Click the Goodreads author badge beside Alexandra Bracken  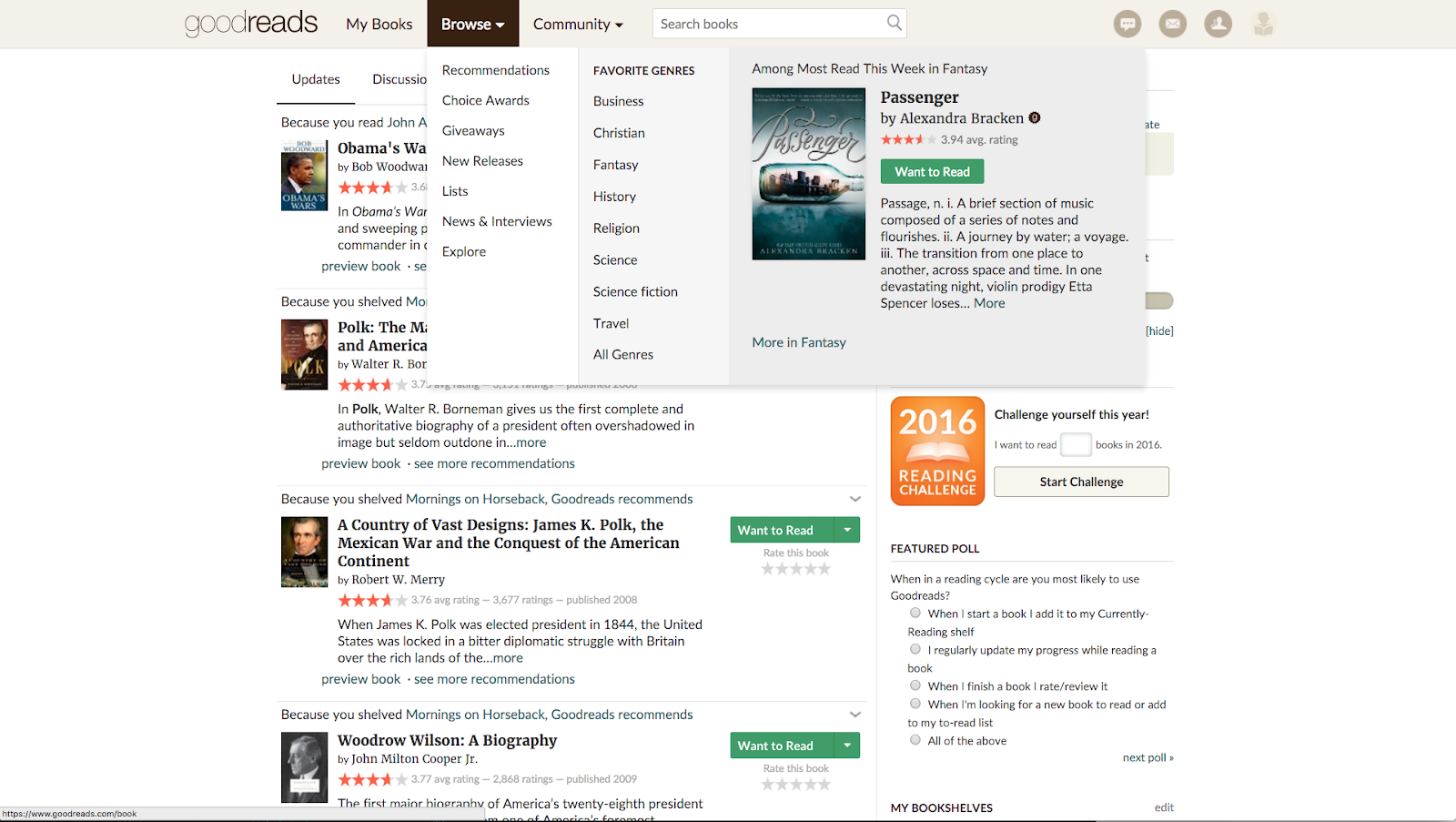pos(1035,117)
